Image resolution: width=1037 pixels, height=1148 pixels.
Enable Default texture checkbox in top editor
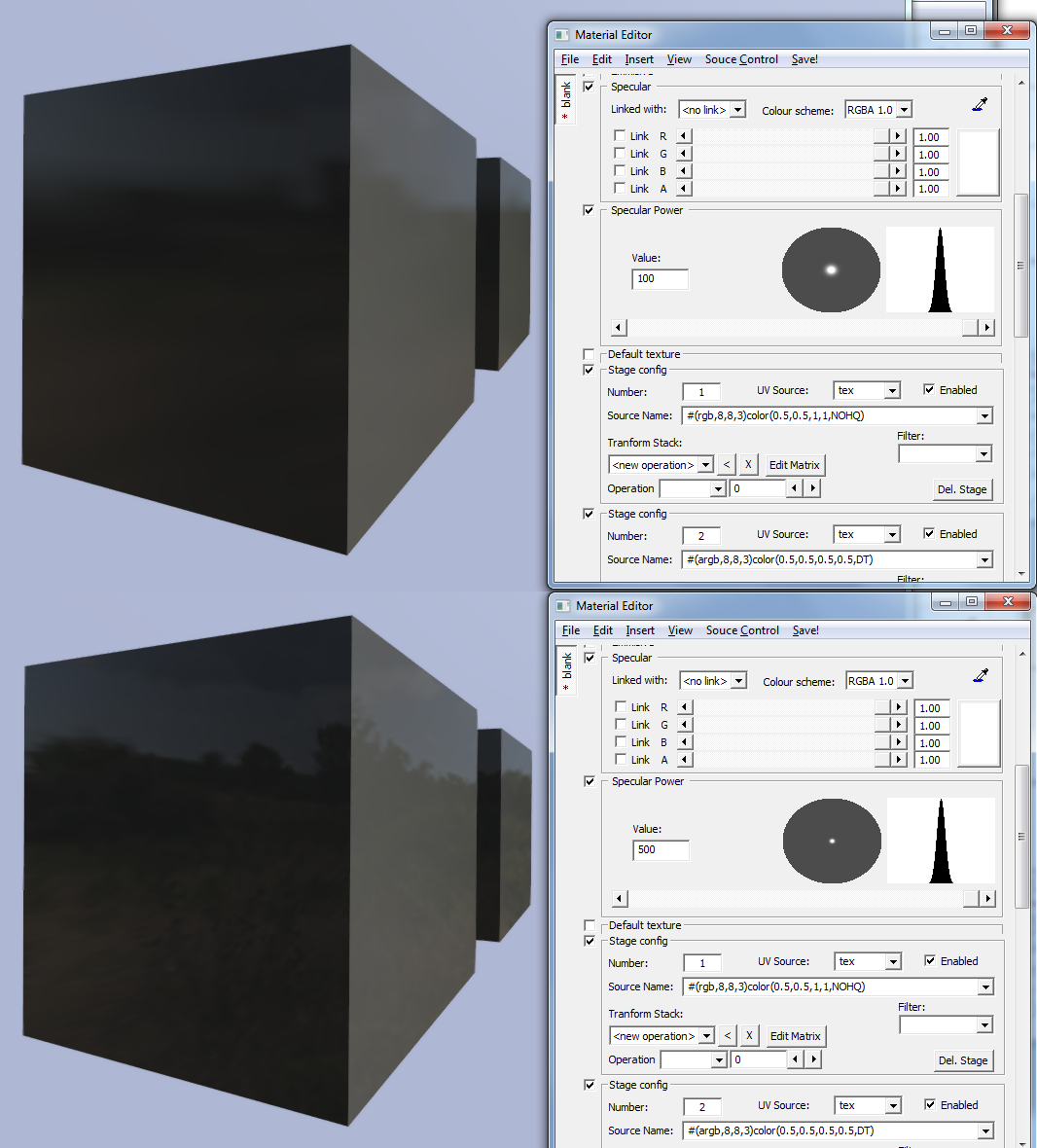point(589,354)
